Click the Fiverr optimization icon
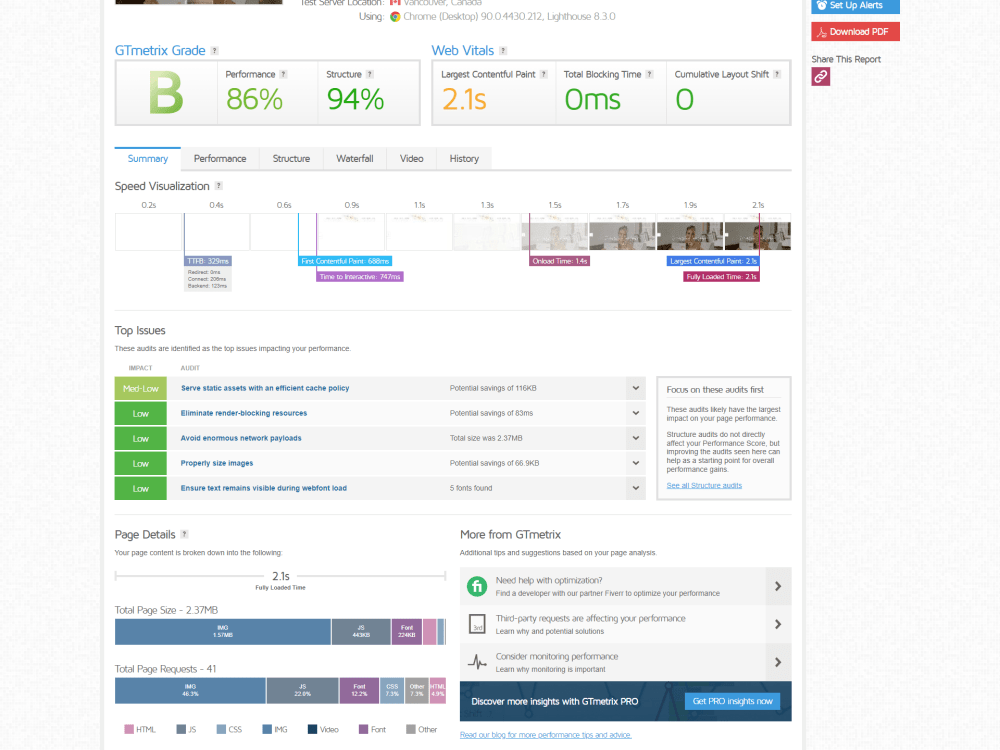1000x750 pixels. pyautogui.click(x=477, y=586)
